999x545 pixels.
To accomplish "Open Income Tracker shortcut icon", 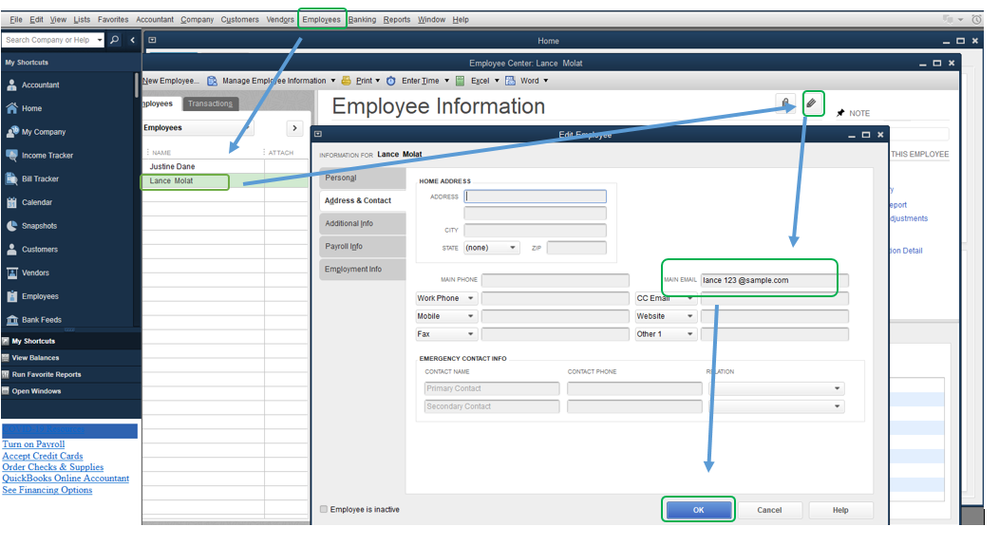I will 12,156.
